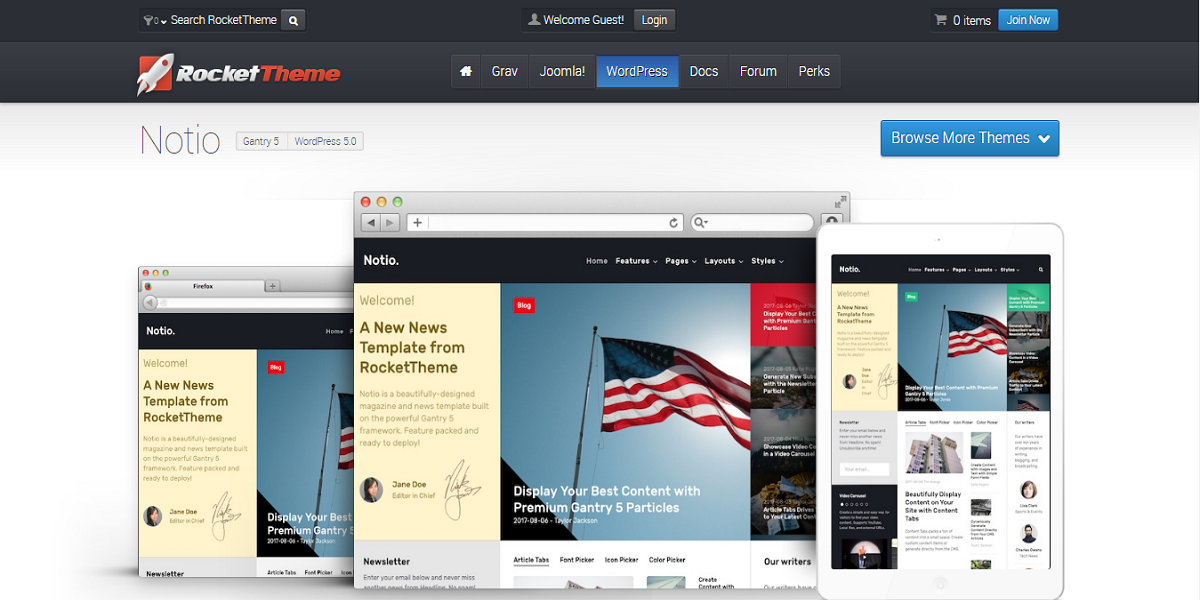Click the Notio. logo in center preview
The image size is (1200, 600).
(x=381, y=260)
